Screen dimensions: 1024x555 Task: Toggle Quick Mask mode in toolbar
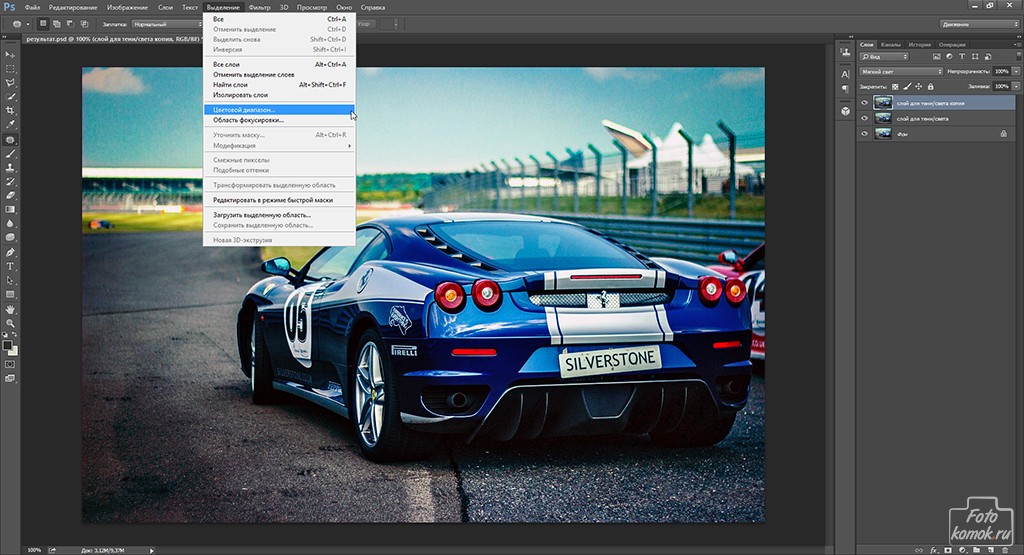[x=10, y=364]
